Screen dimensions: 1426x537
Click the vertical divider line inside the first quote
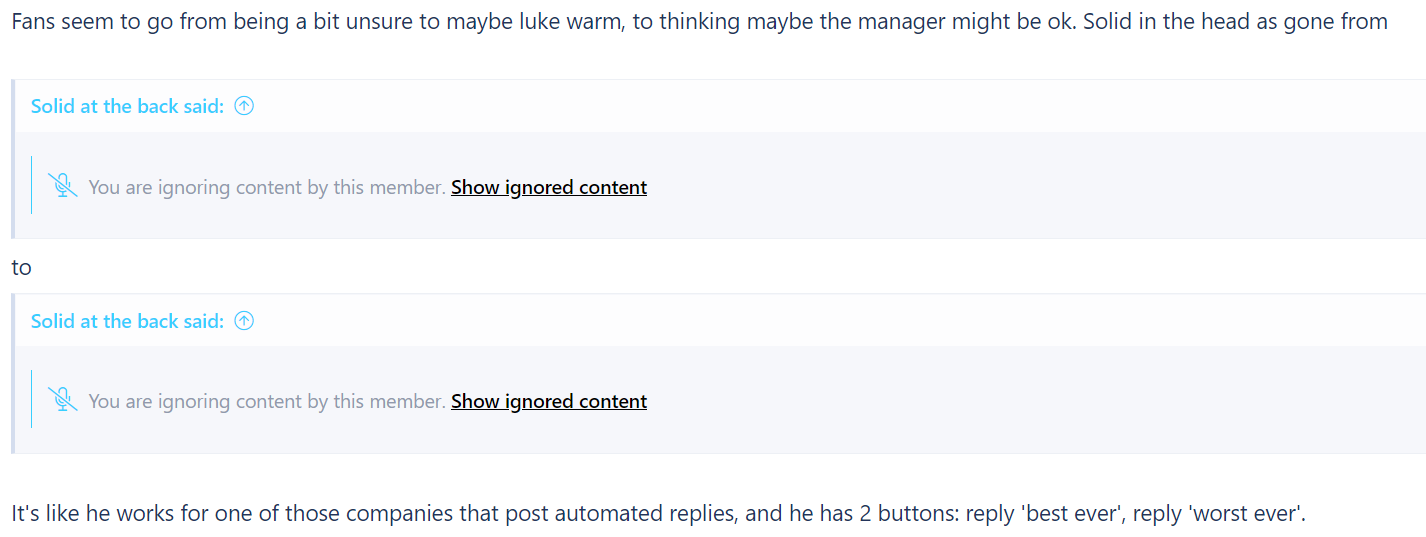(32, 185)
